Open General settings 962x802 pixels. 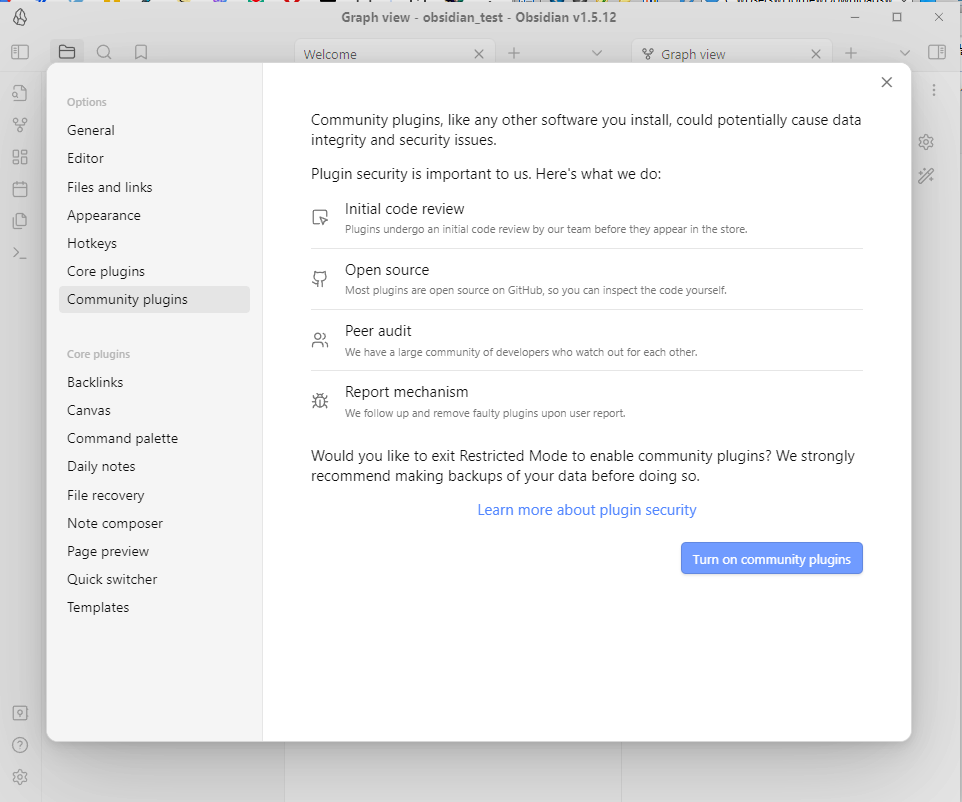155,130
